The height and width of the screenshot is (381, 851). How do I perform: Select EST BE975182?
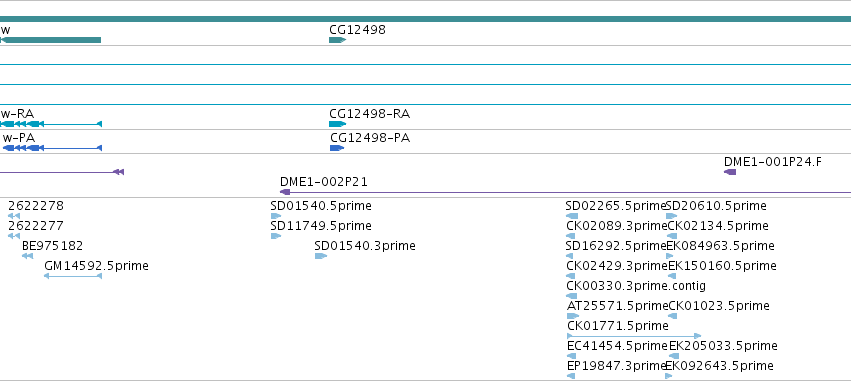pyautogui.click(x=53, y=246)
